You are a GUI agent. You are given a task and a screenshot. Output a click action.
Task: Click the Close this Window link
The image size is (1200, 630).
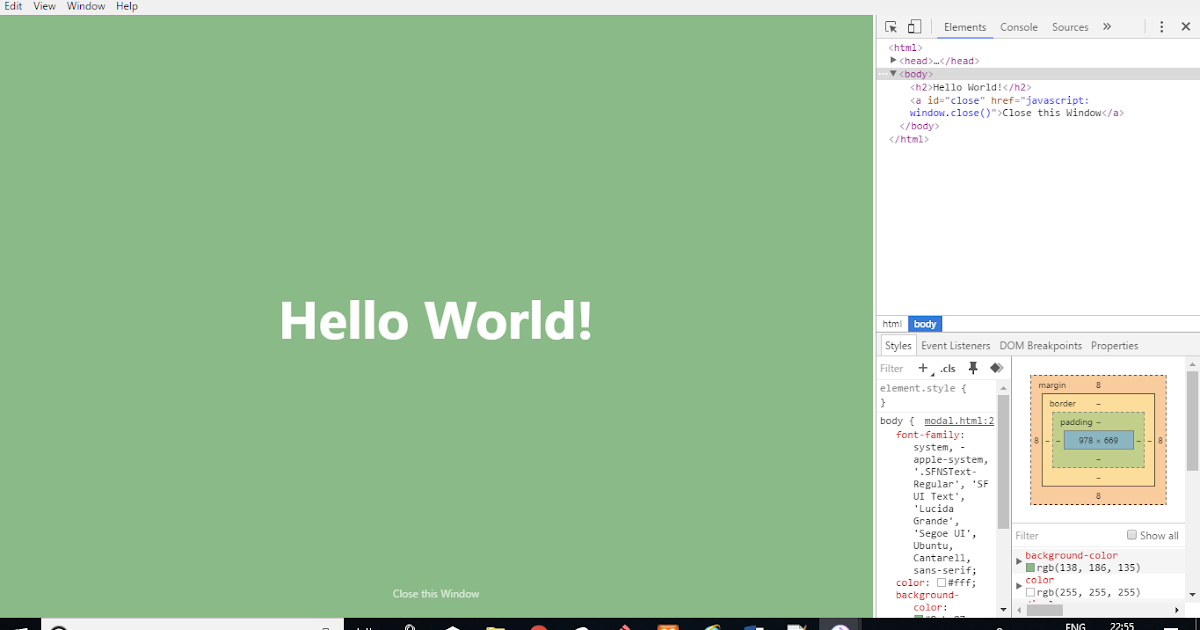tap(436, 593)
